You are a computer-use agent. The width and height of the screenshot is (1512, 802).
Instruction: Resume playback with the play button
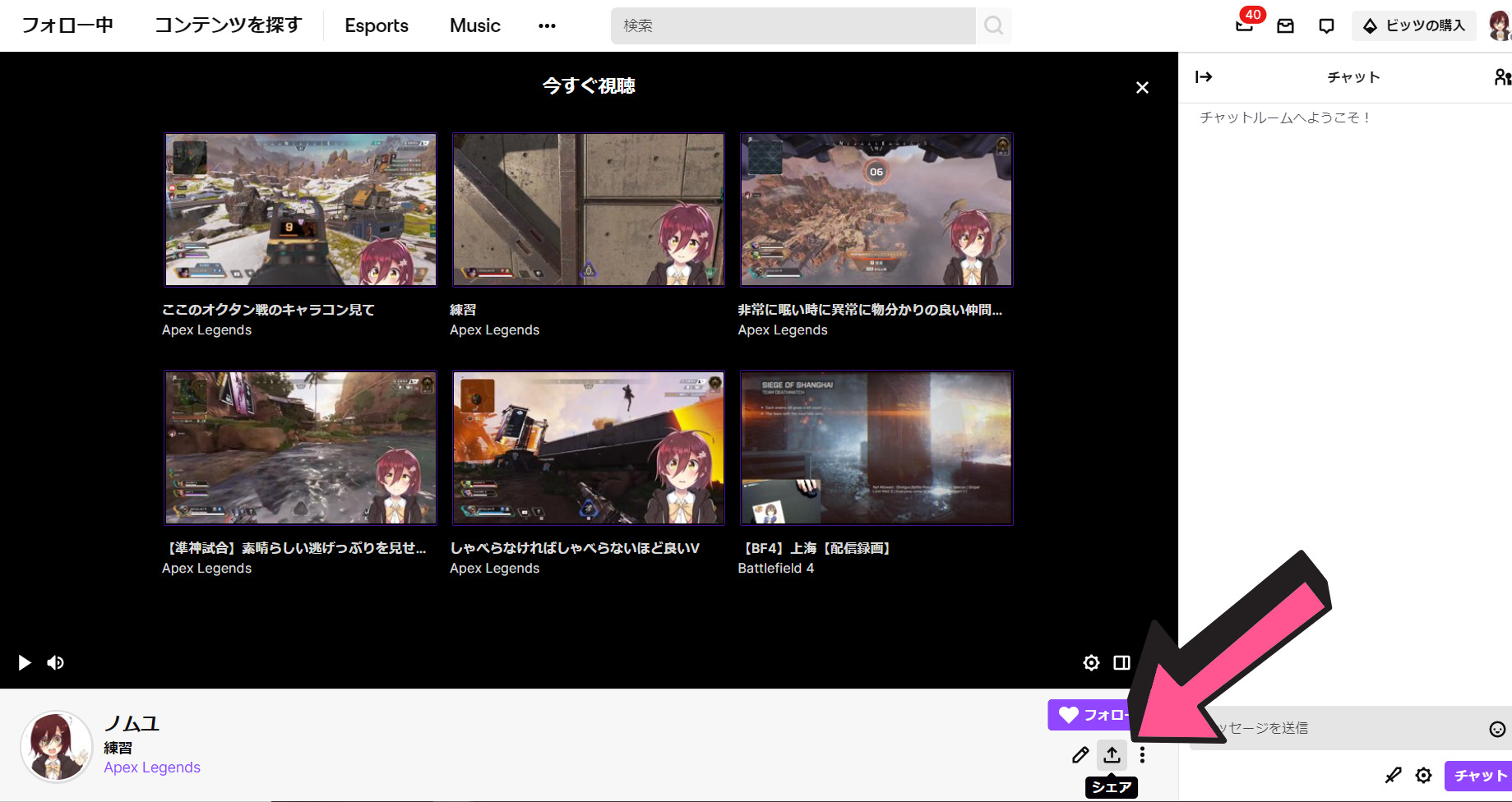24,662
